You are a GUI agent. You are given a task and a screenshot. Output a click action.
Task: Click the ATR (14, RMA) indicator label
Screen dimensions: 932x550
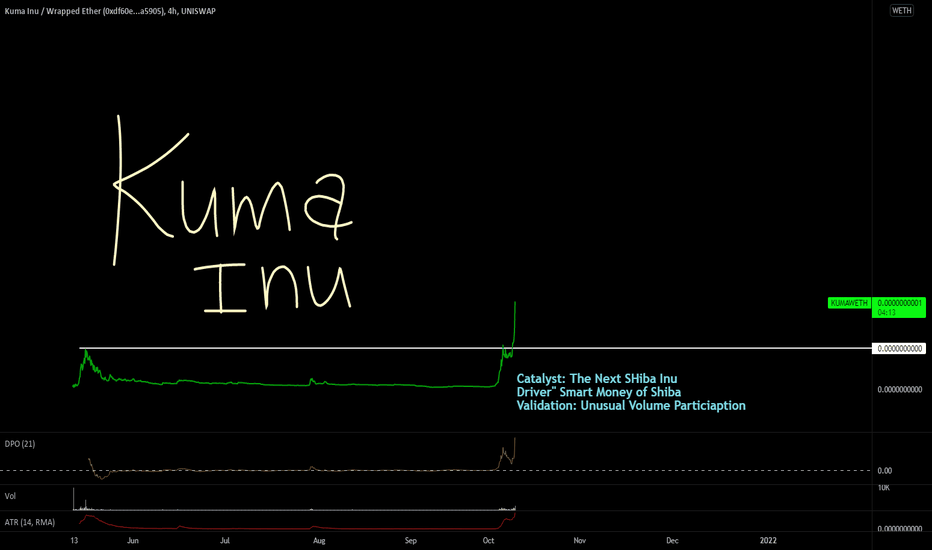click(x=30, y=522)
